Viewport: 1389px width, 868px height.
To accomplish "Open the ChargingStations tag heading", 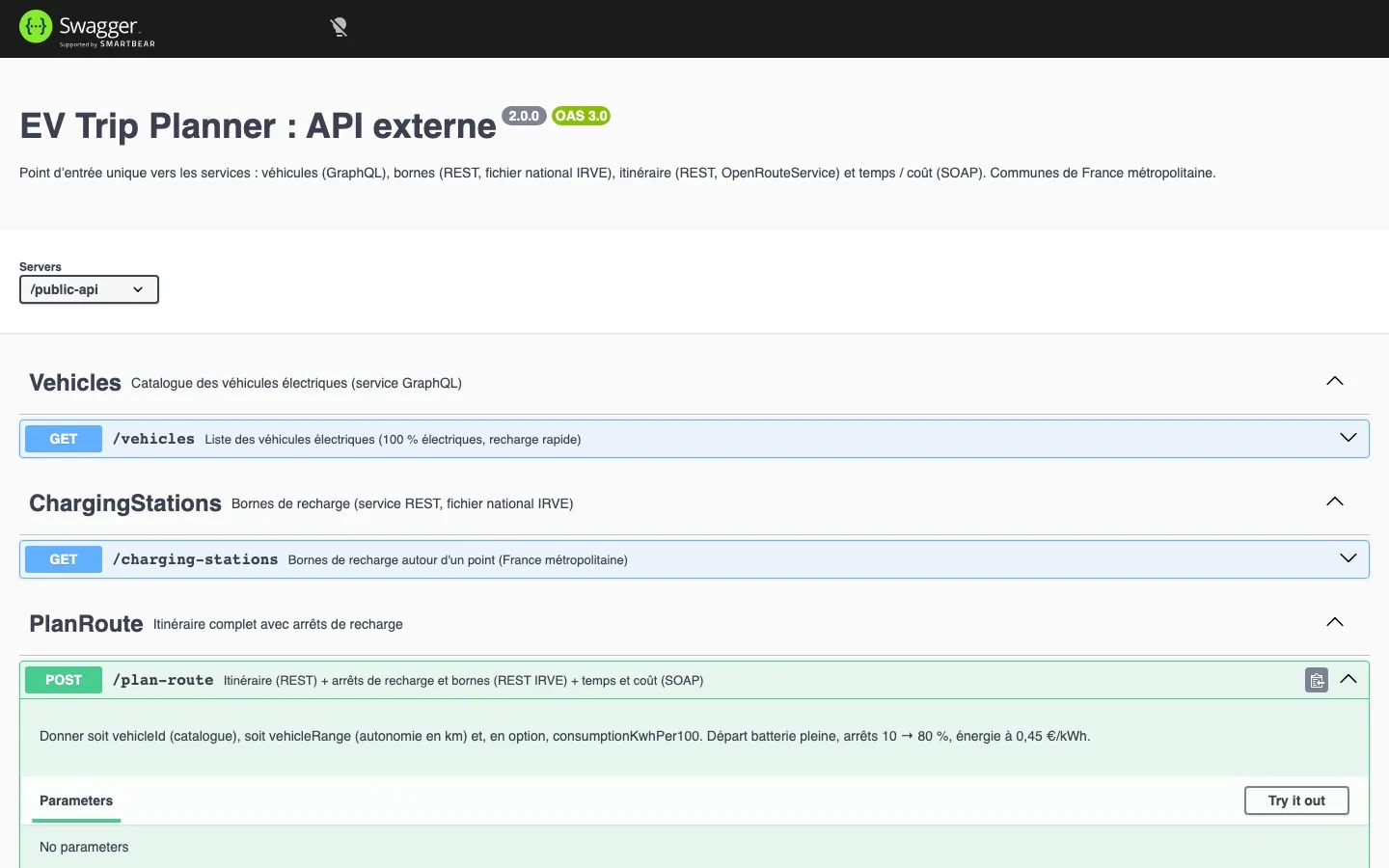I will tap(125, 503).
